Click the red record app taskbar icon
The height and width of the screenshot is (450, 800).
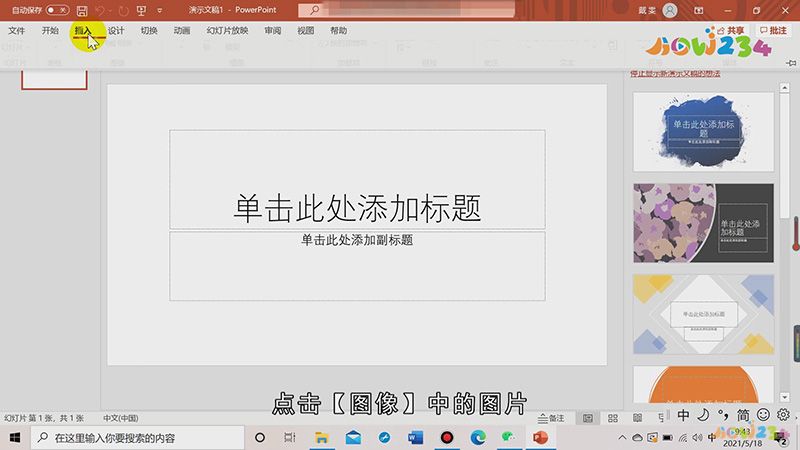[447, 437]
